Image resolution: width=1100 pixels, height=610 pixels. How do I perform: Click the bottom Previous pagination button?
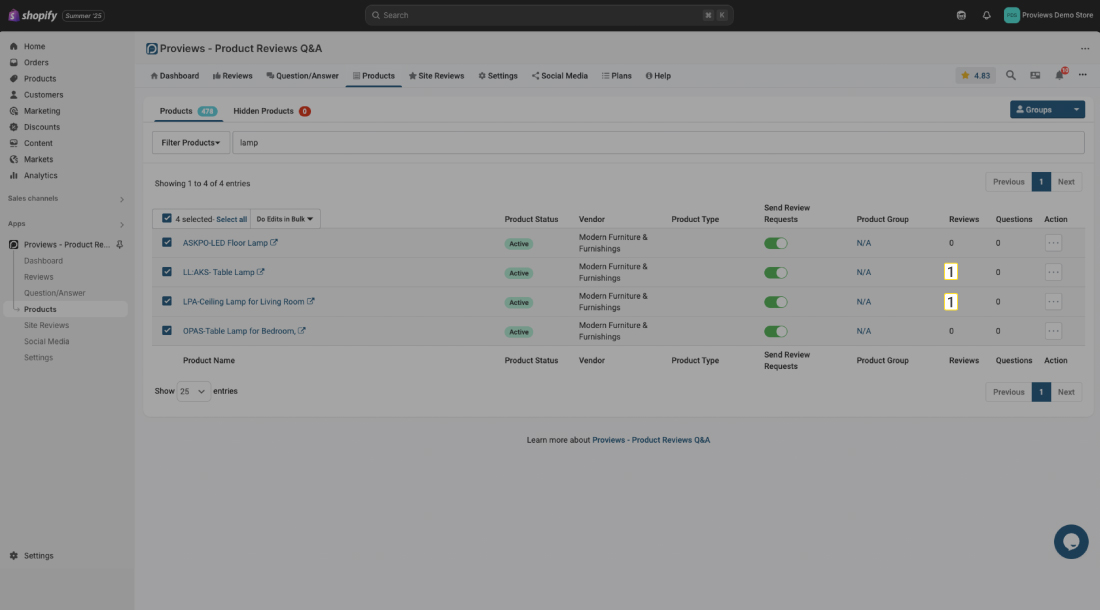(1008, 392)
